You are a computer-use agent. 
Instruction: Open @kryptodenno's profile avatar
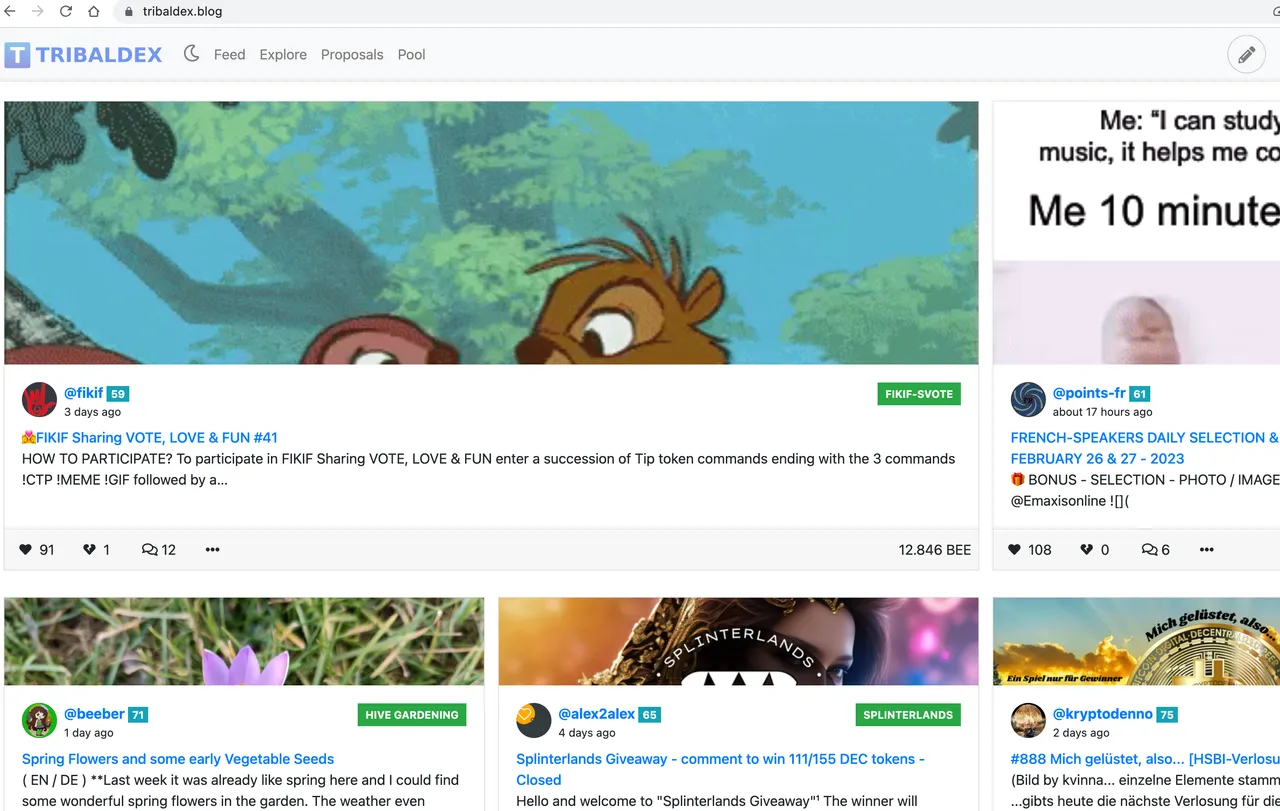tap(1028, 721)
